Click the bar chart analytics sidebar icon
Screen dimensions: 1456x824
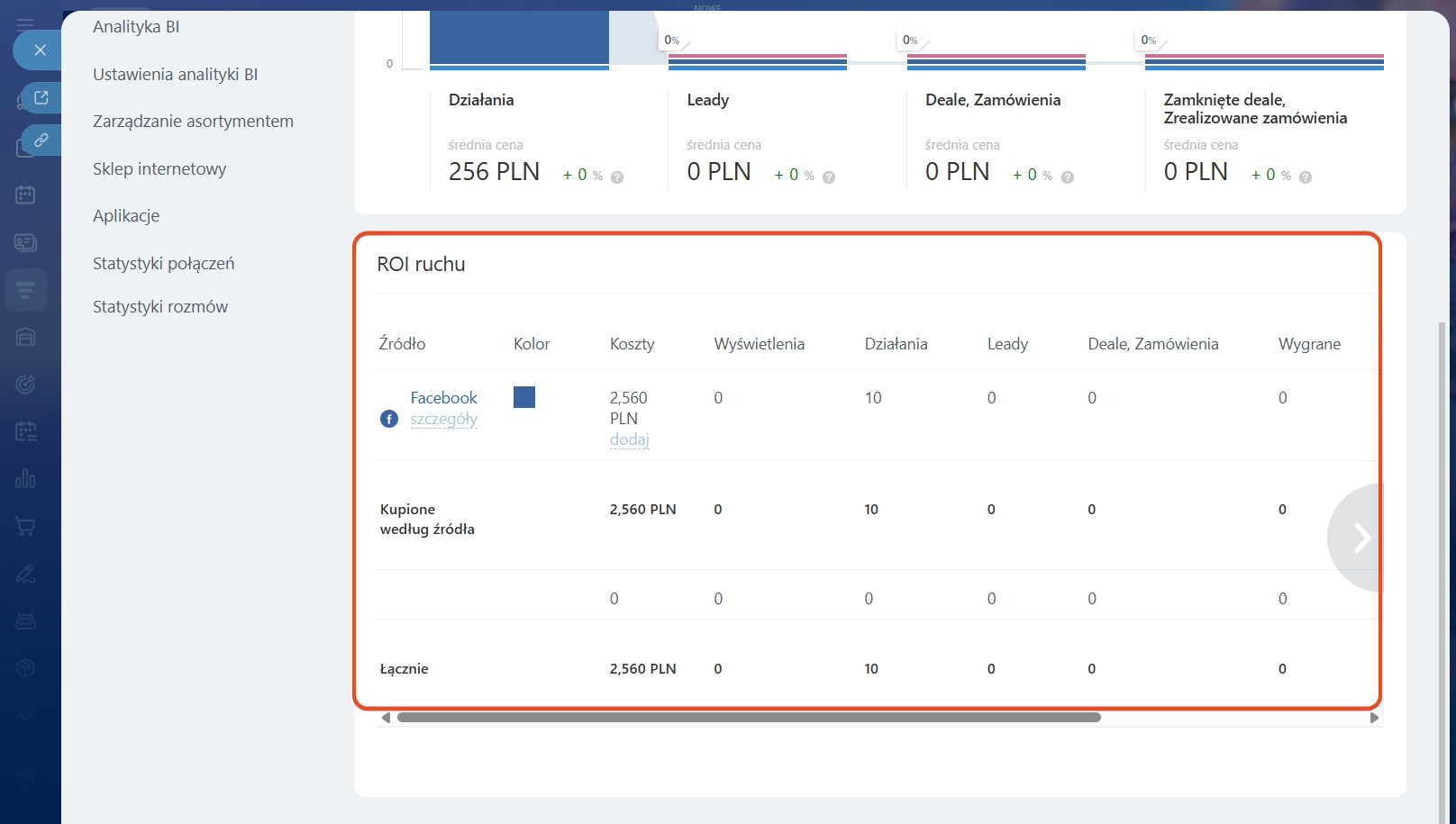pos(25,478)
